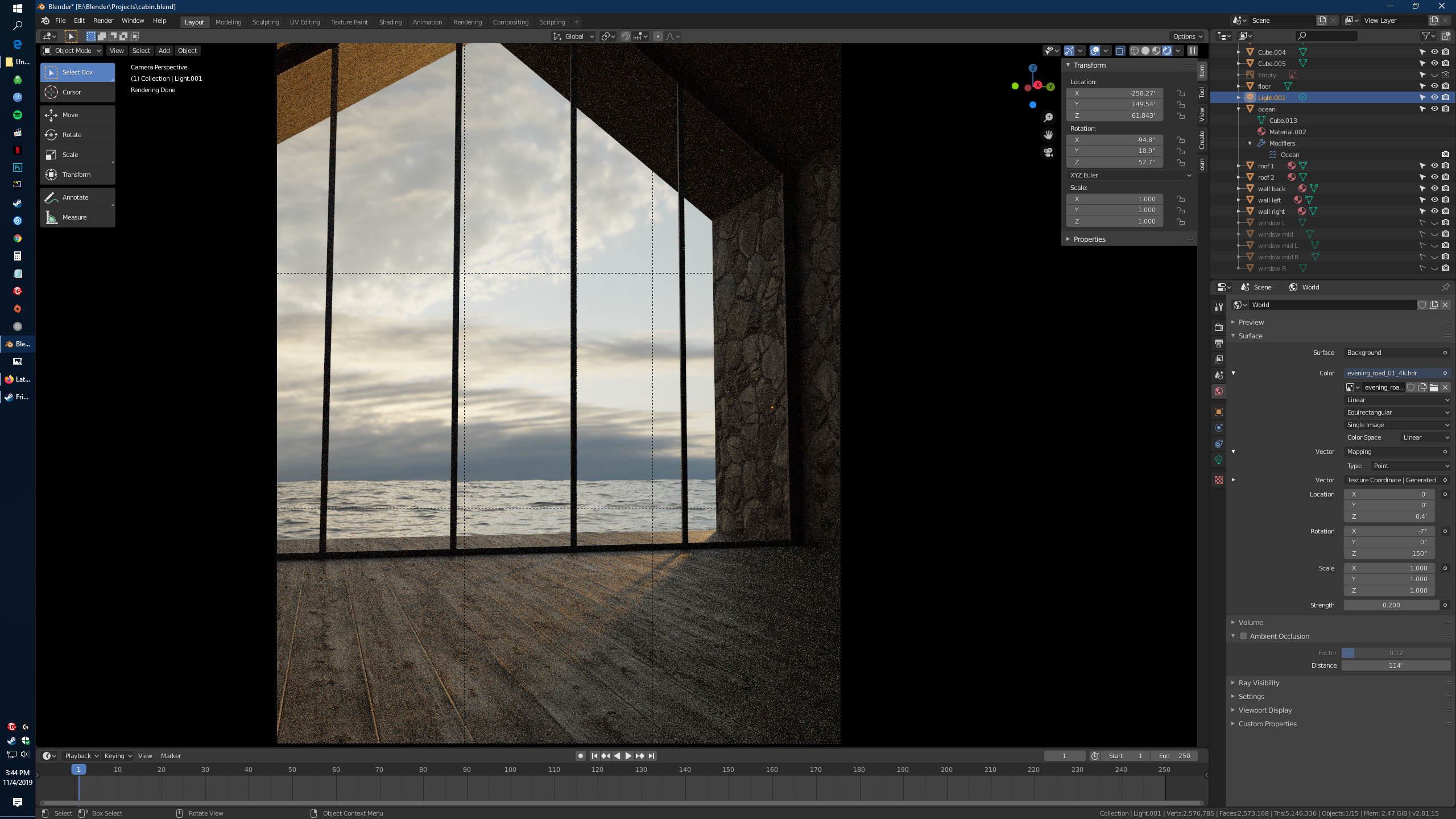This screenshot has height=819, width=1456.
Task: Click the Options button in the header
Action: pyautogui.click(x=1186, y=36)
